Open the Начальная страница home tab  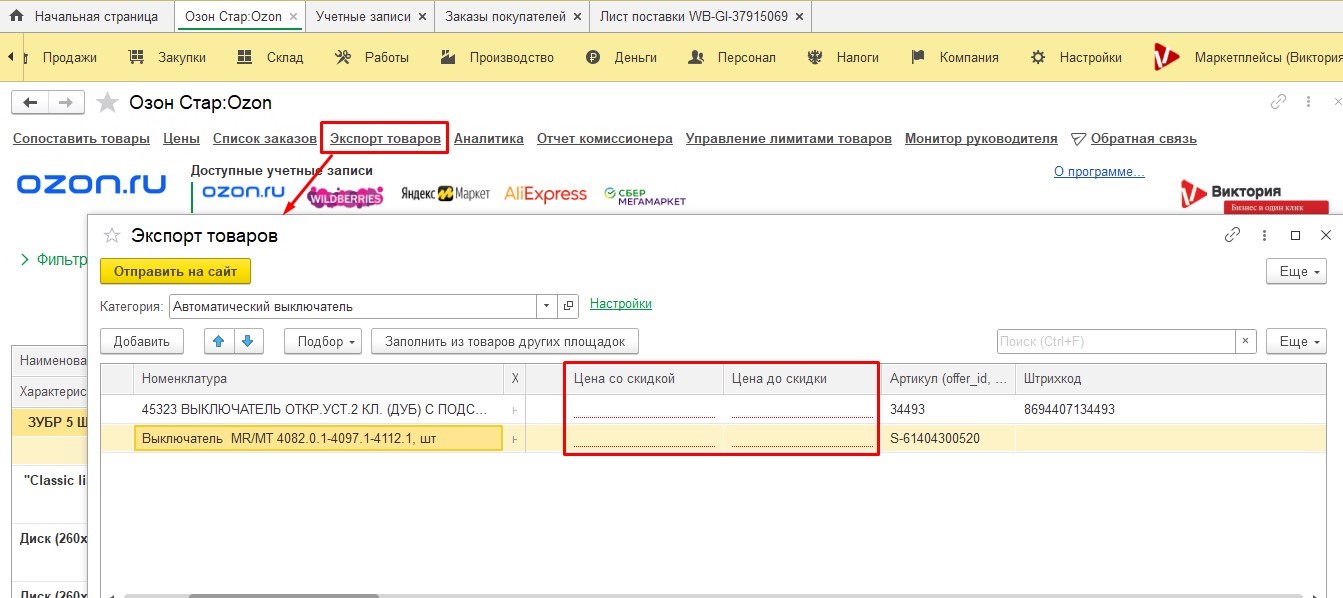coord(85,16)
